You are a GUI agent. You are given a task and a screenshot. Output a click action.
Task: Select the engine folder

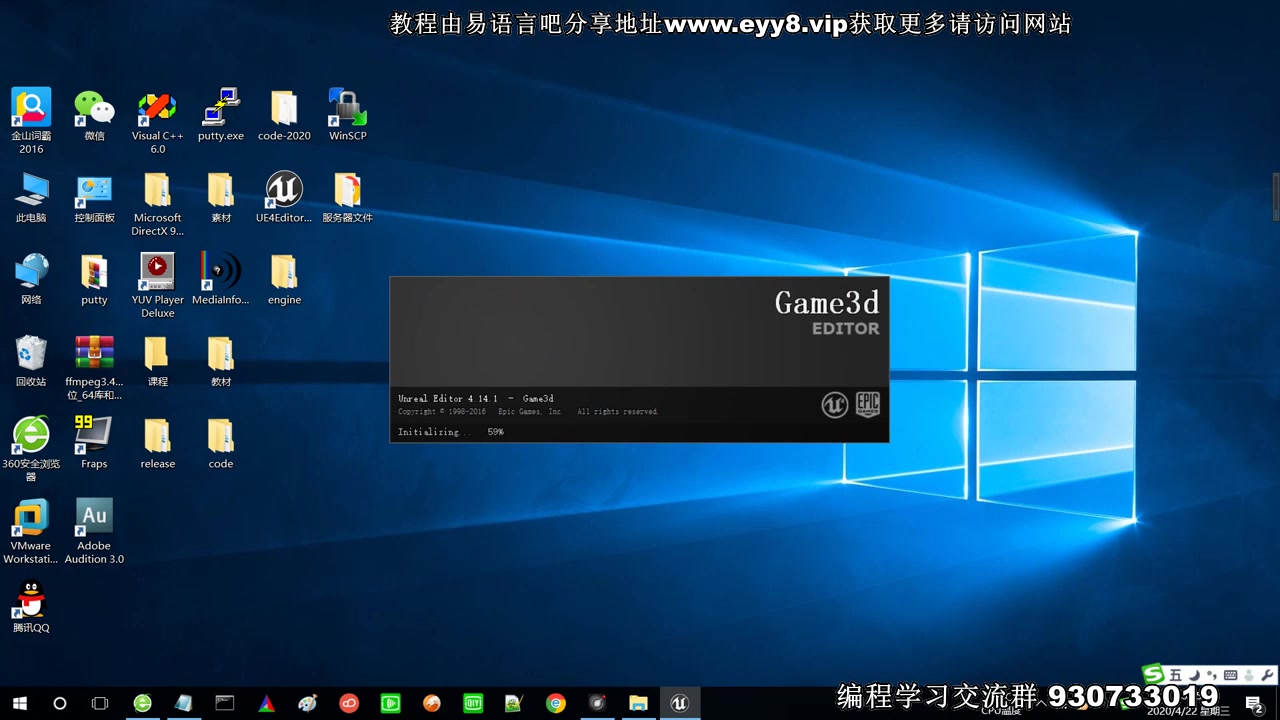tap(284, 279)
